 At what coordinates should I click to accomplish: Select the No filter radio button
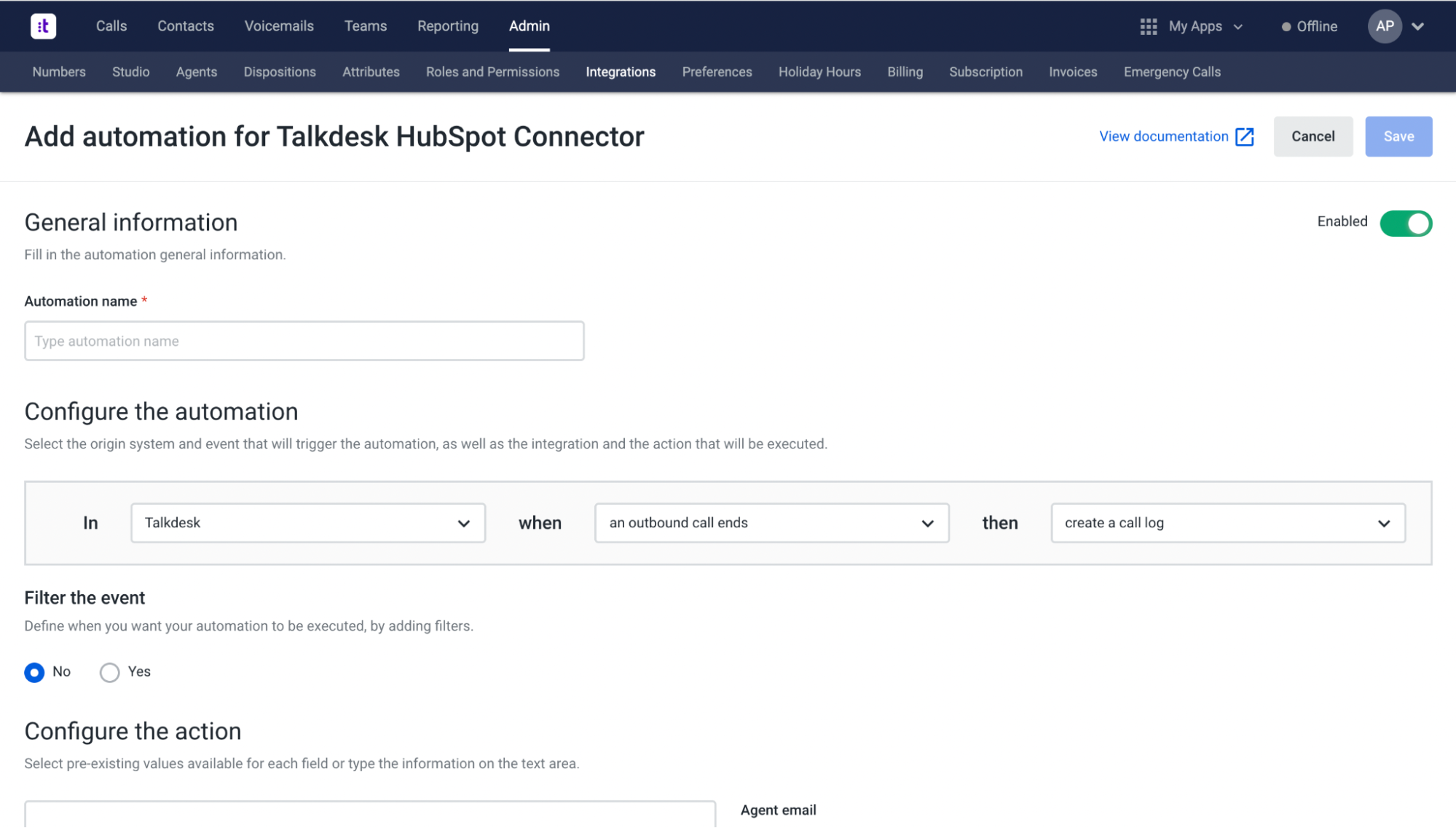click(34, 672)
